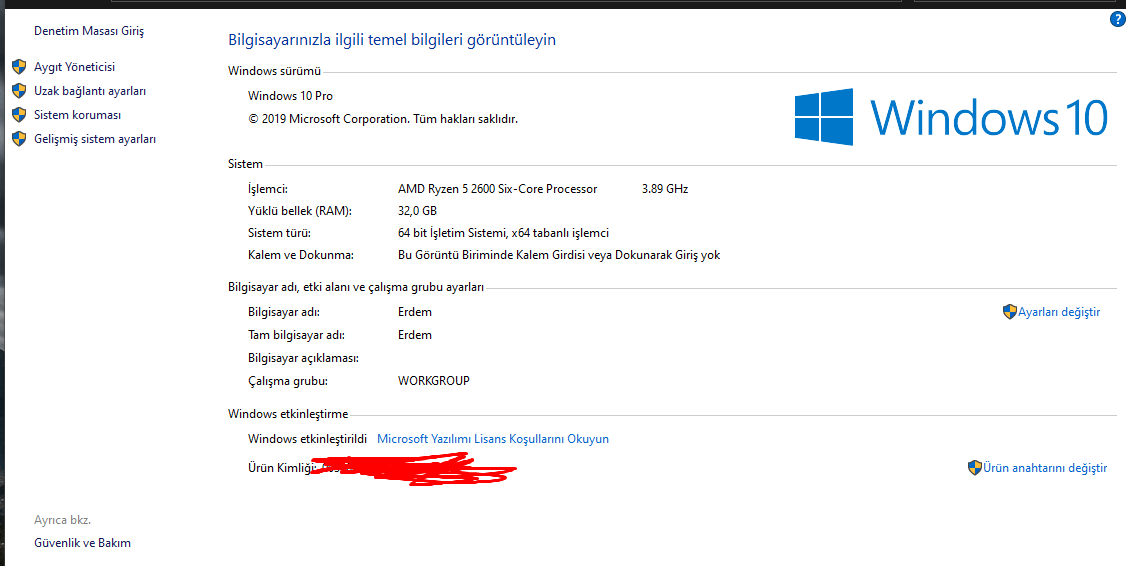Select the 32,0 GB RAM value
The height and width of the screenshot is (566, 1126).
(x=417, y=211)
